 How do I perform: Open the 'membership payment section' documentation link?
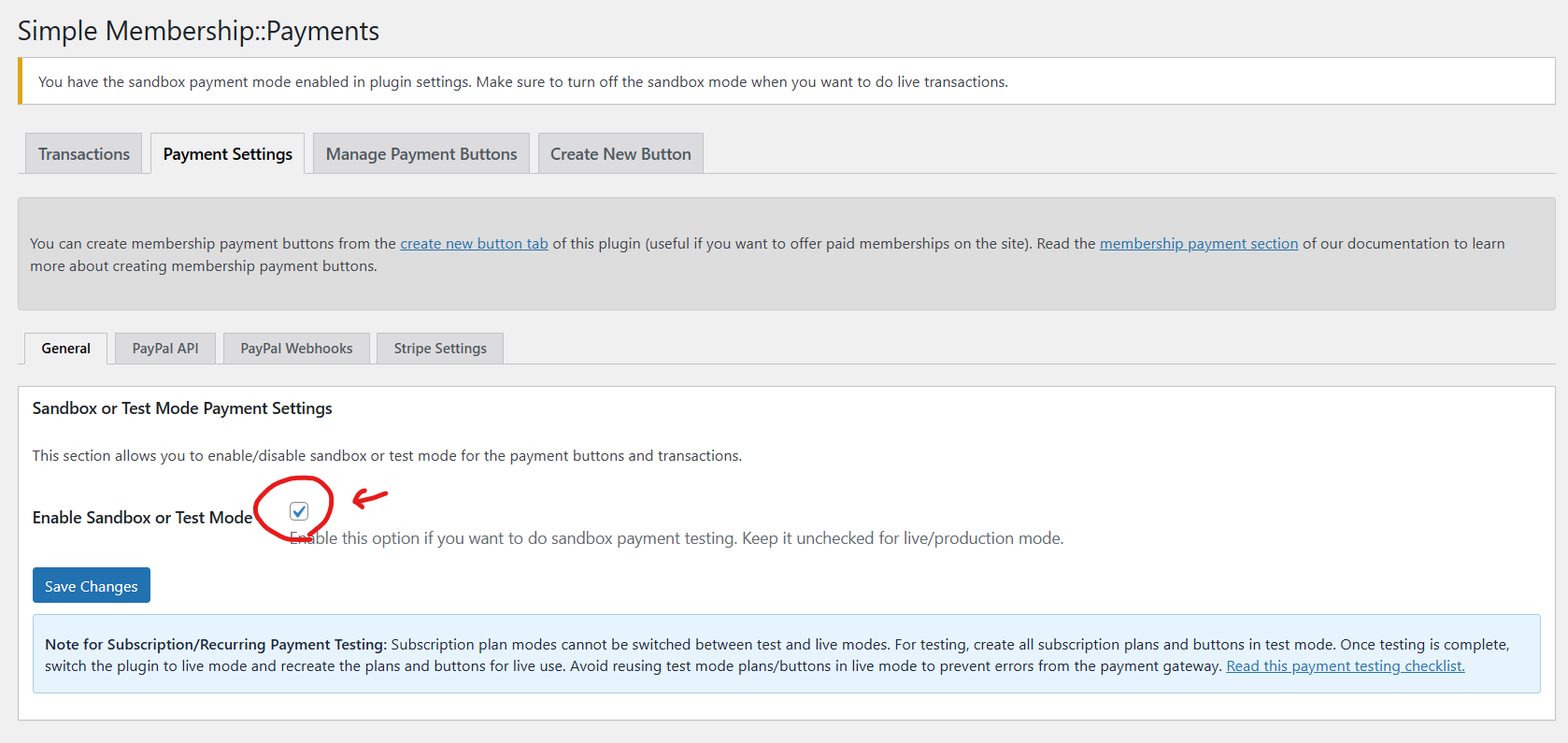(x=1198, y=244)
